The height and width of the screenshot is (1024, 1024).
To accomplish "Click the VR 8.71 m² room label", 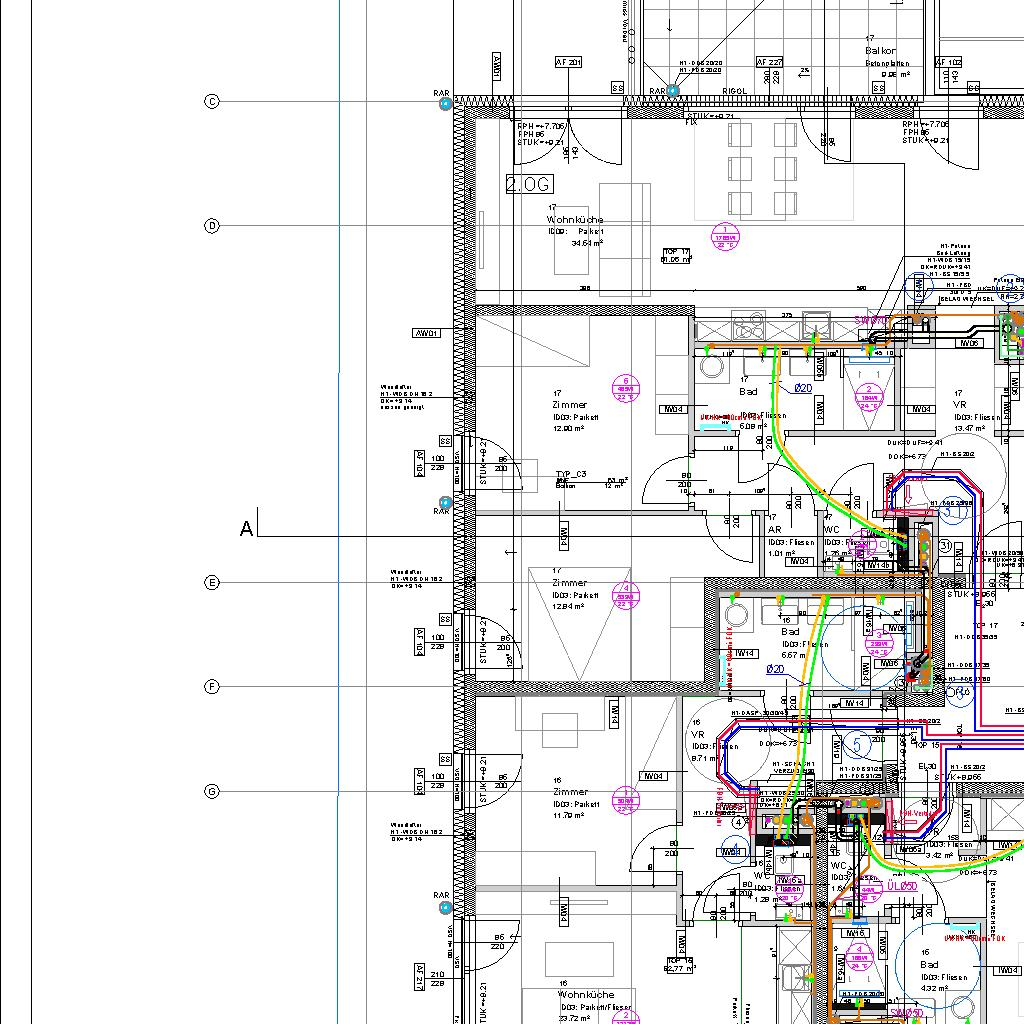I will coord(714,741).
